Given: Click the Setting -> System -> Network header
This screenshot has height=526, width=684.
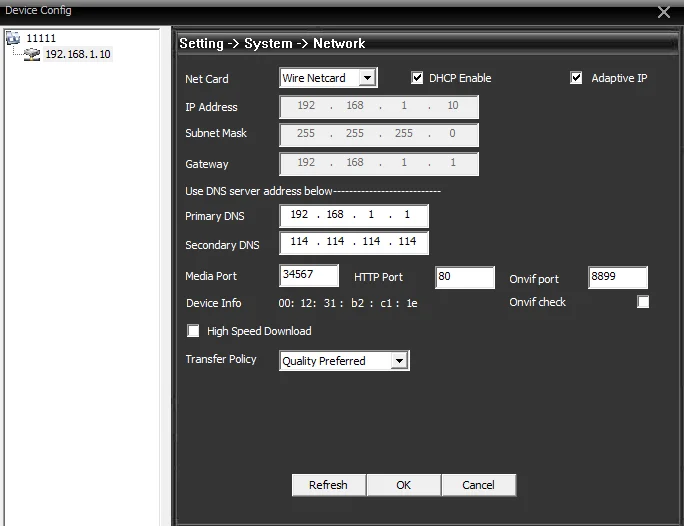Looking at the screenshot, I should pos(272,44).
